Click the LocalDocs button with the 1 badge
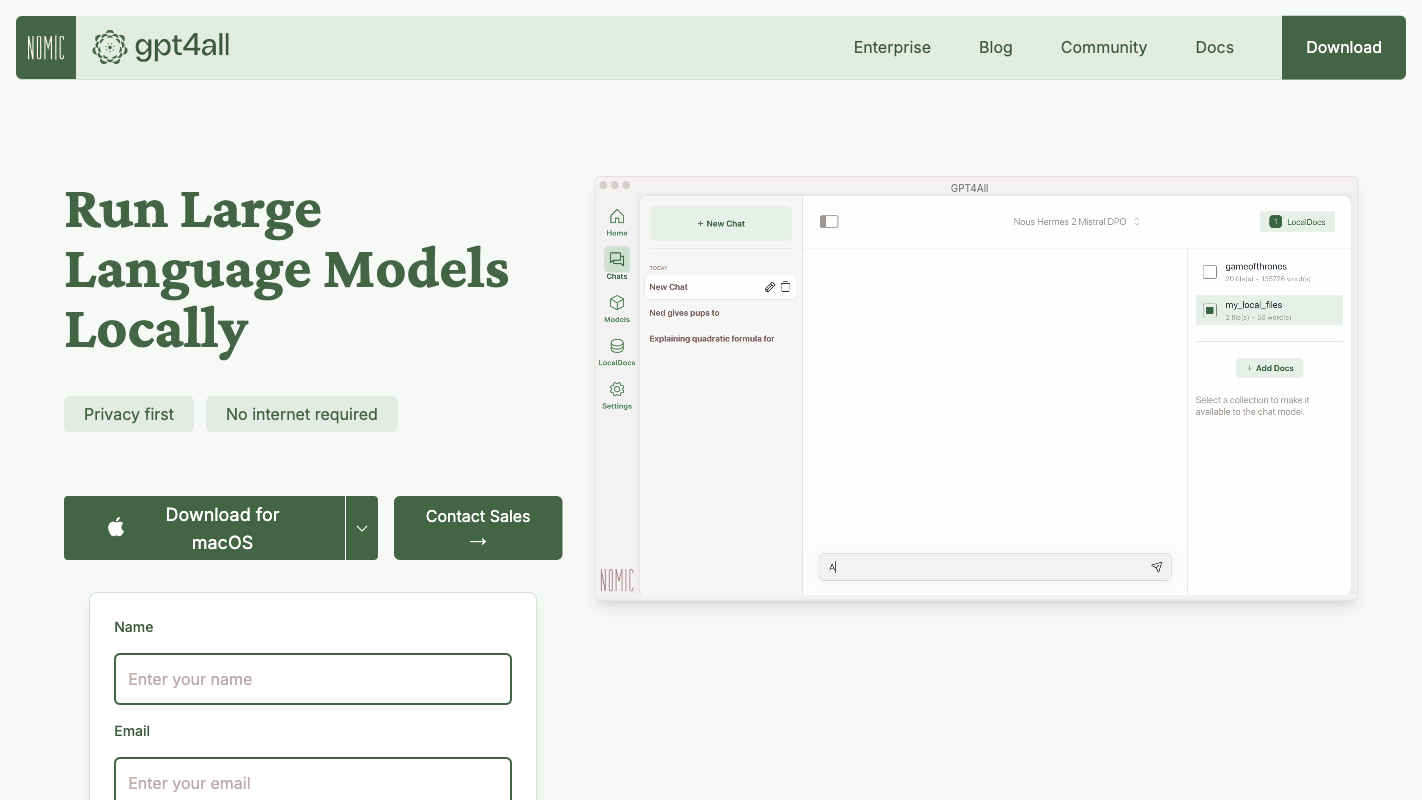 click(1297, 222)
